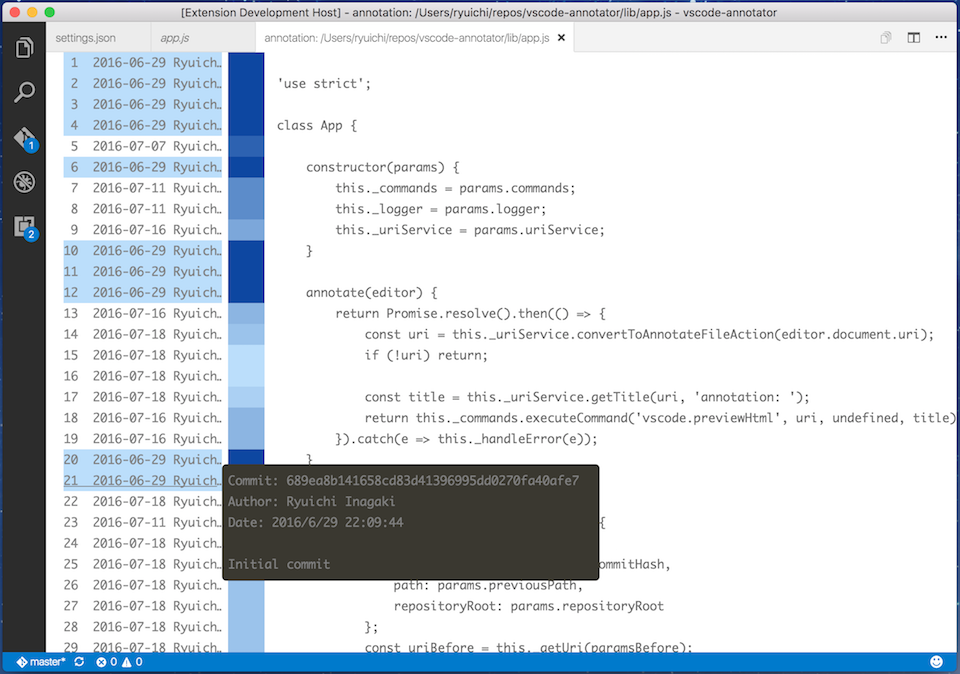Open the Debug view
The width and height of the screenshot is (960, 674).
click(24, 182)
